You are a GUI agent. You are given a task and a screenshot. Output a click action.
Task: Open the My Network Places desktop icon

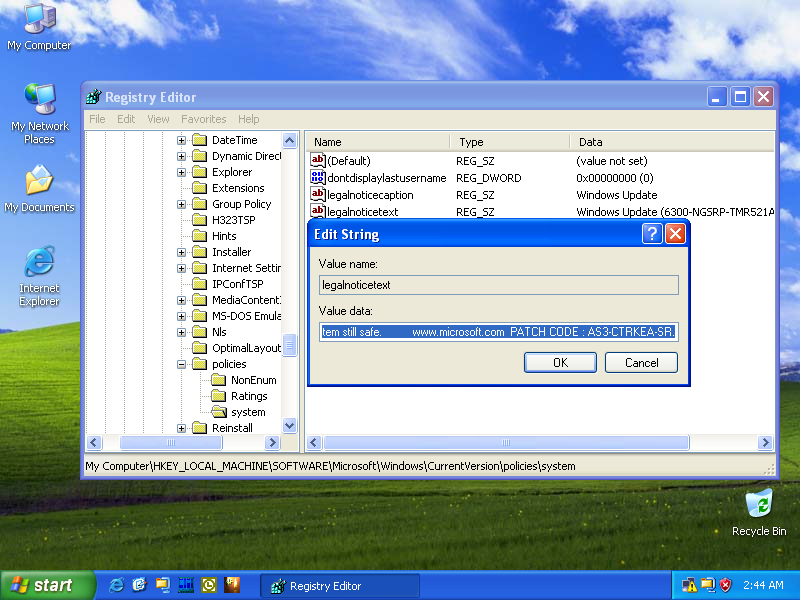pos(39,114)
